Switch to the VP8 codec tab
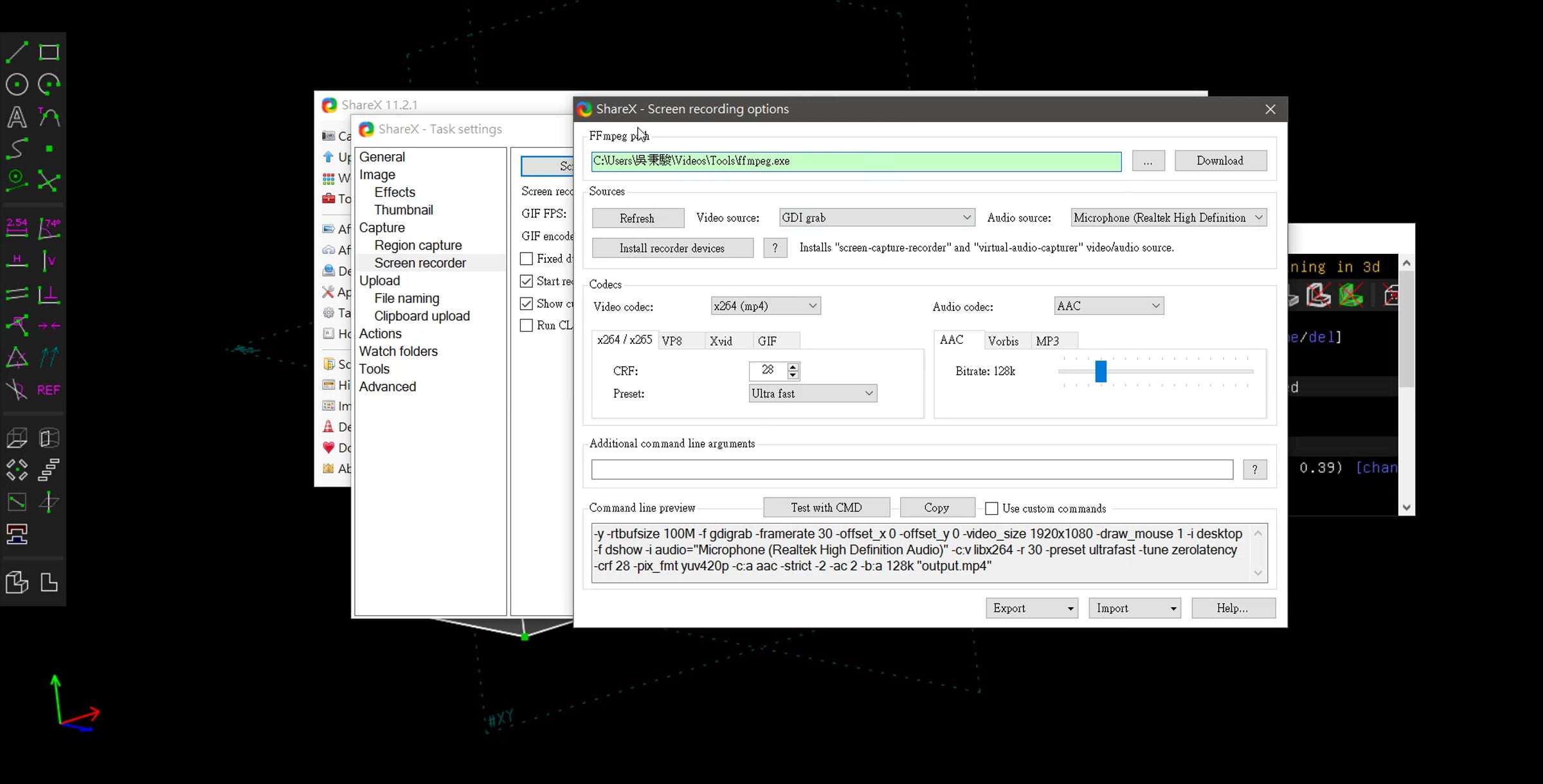Image resolution: width=1543 pixels, height=784 pixels. [x=672, y=341]
